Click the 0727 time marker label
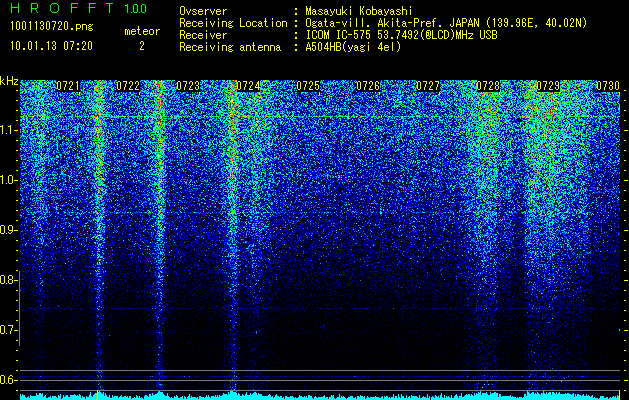The image size is (629, 400). tap(428, 86)
